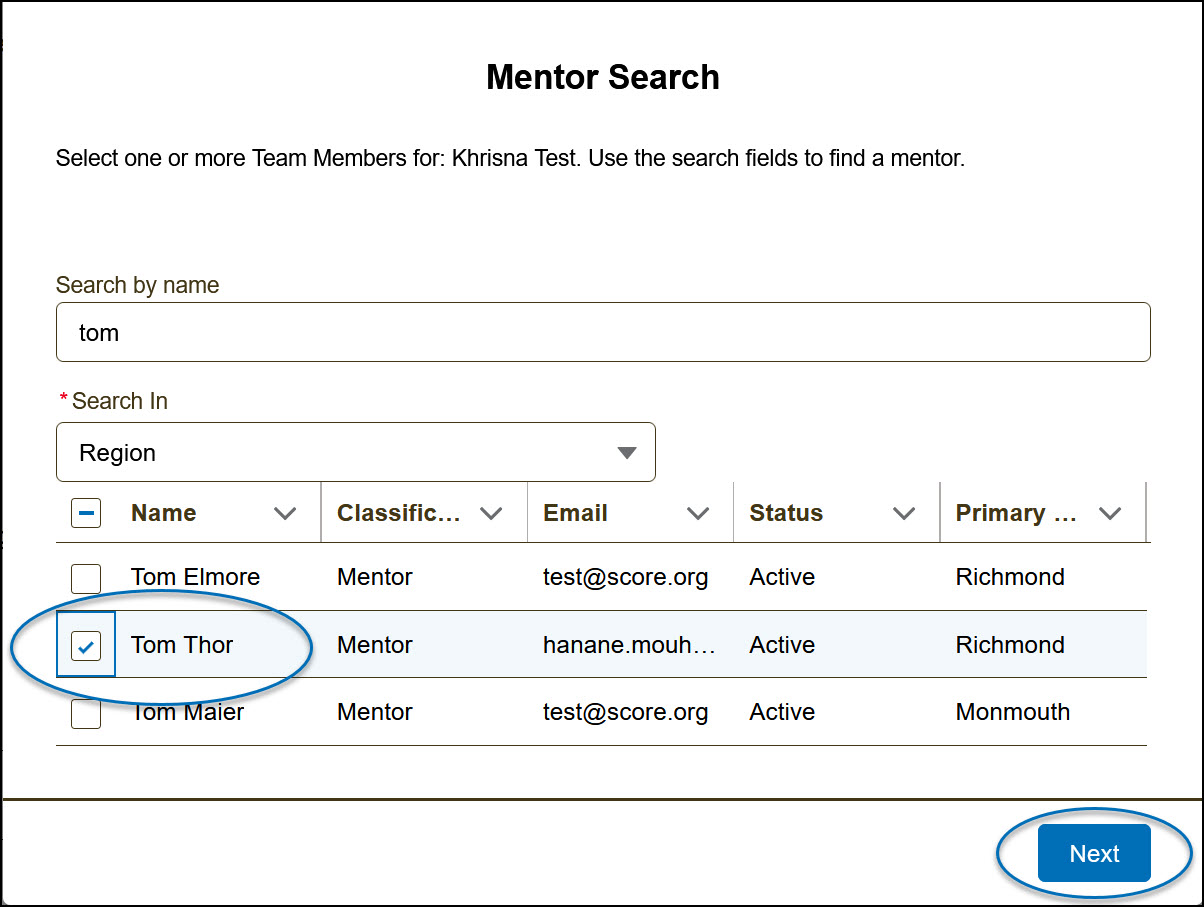The width and height of the screenshot is (1204, 907).
Task: Toggle the select-all header checkbox
Action: pyautogui.click(x=86, y=514)
